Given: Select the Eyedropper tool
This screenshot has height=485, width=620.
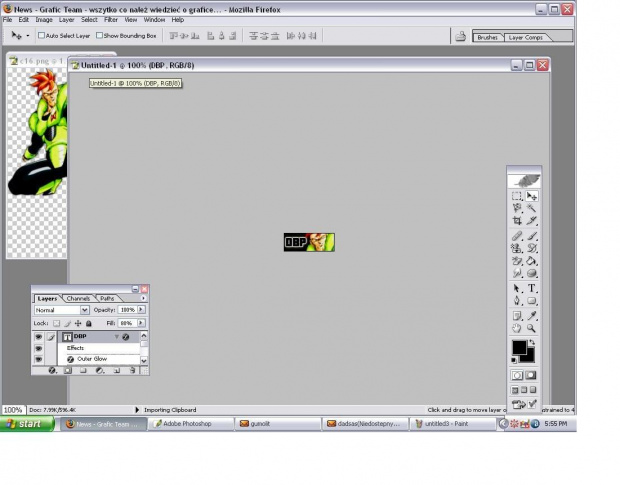Looking at the screenshot, I should pyautogui.click(x=532, y=316).
